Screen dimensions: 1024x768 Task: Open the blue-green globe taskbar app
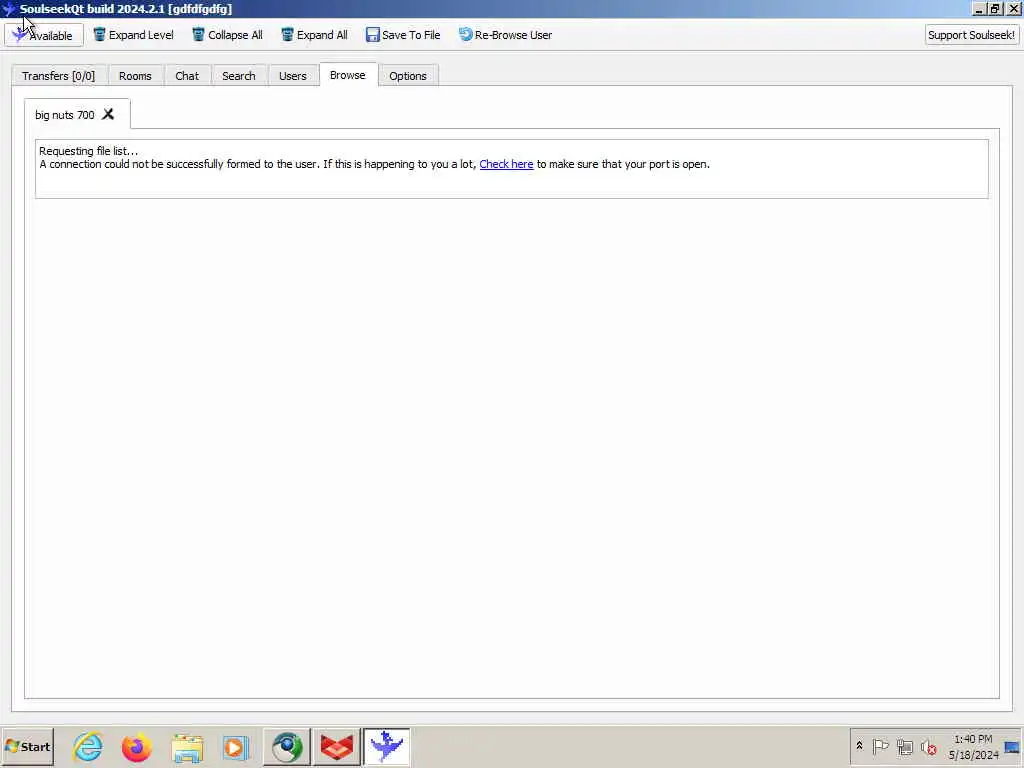(x=287, y=746)
